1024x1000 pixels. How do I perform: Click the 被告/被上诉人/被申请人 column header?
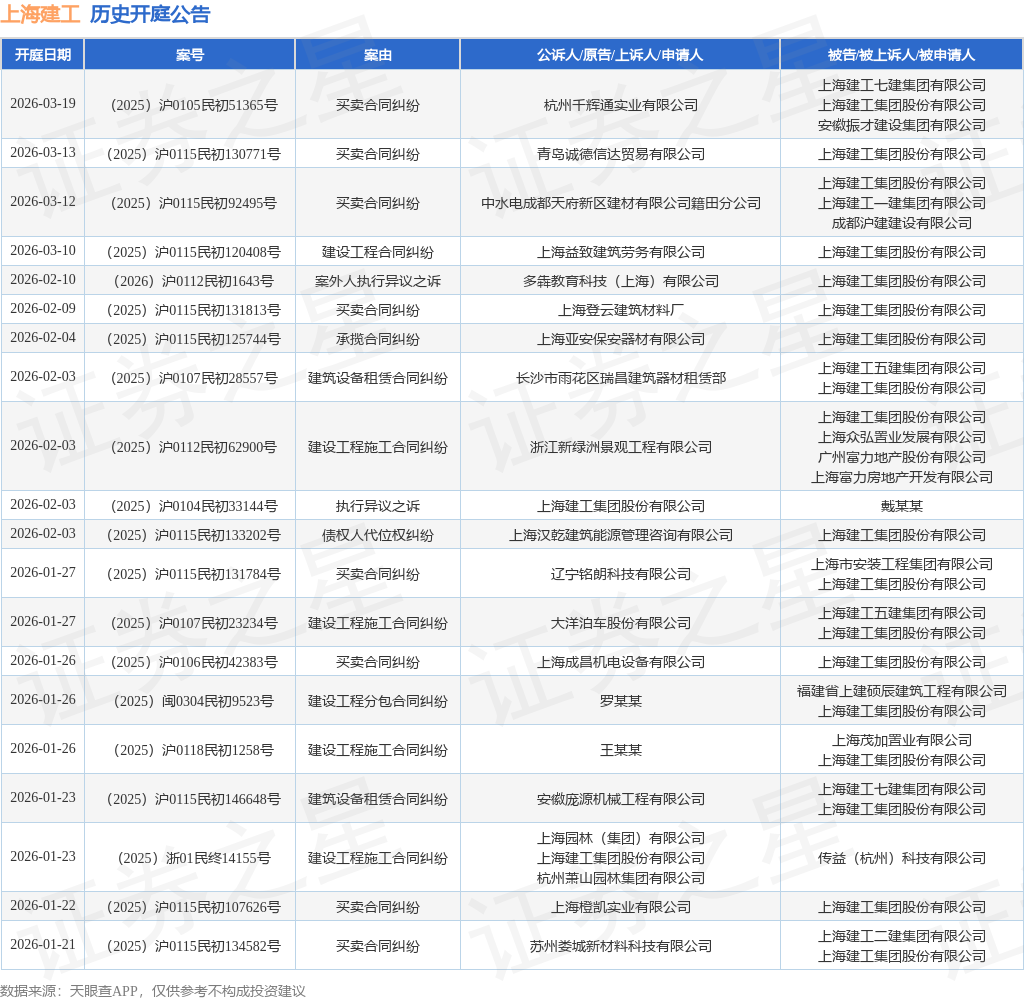click(901, 55)
